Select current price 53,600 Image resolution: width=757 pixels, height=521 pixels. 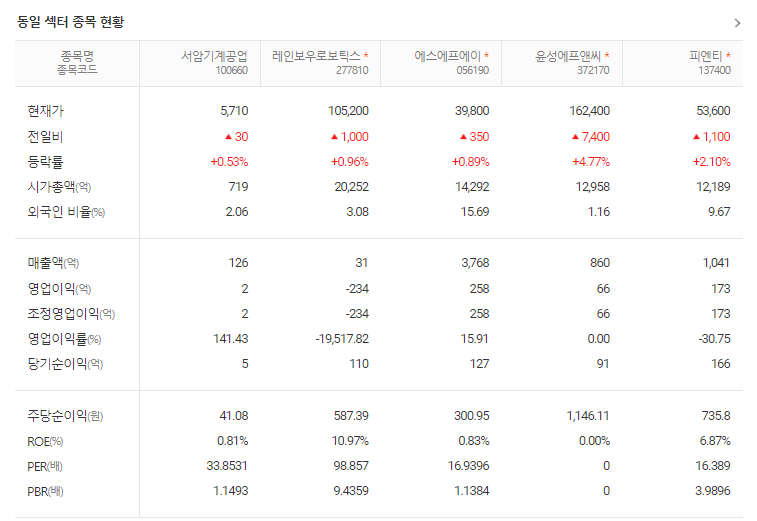coord(713,111)
